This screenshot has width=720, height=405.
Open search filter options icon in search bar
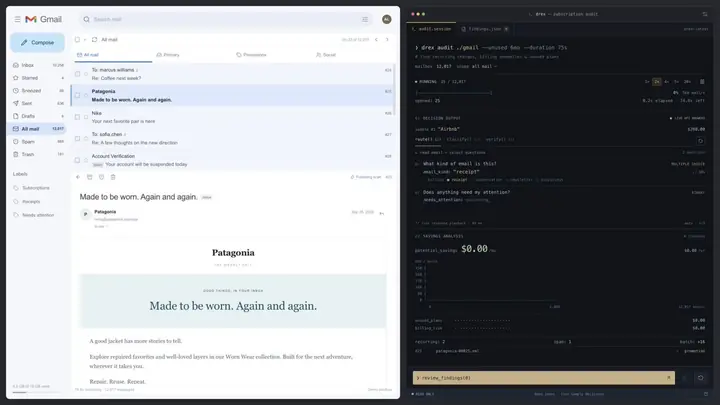(x=365, y=19)
